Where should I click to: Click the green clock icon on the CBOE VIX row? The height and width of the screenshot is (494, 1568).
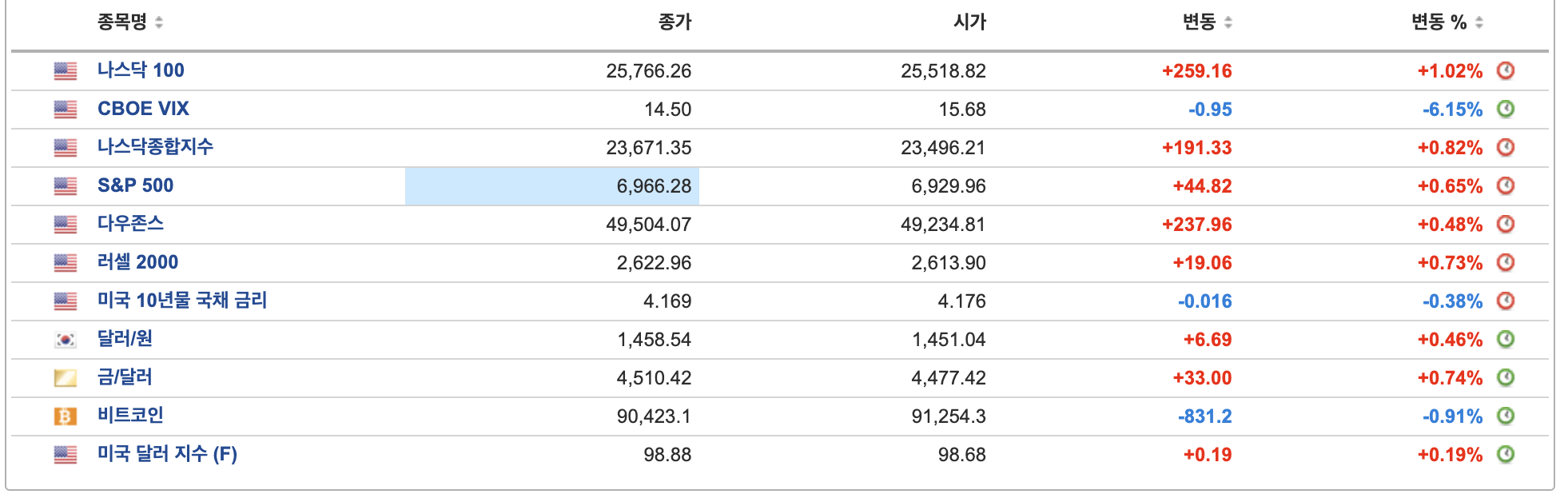[x=1506, y=109]
